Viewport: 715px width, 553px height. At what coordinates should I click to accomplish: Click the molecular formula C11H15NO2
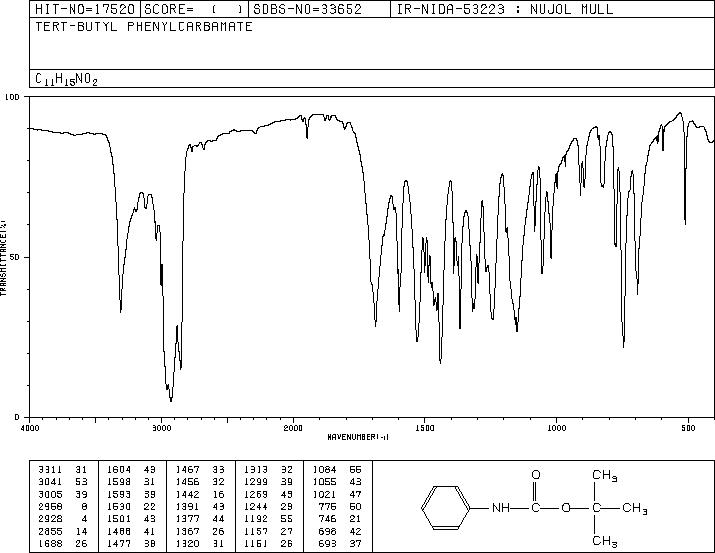[x=67, y=79]
